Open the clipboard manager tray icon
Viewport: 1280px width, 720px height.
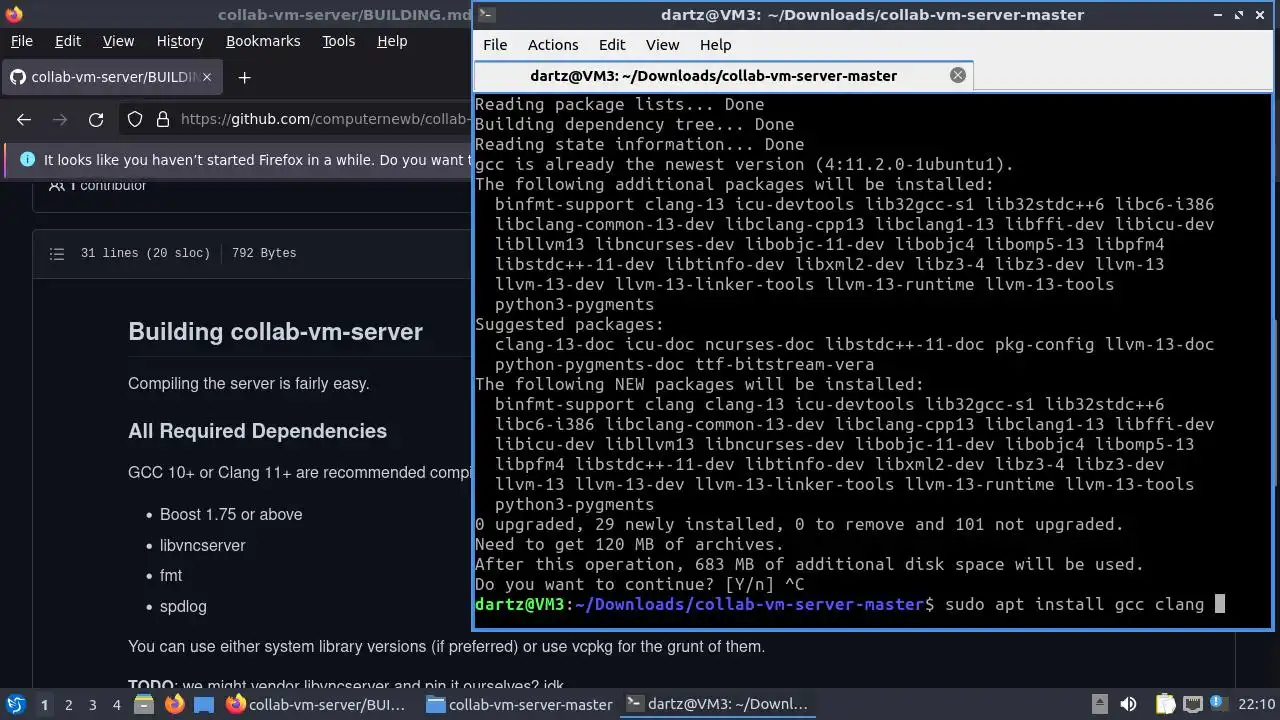pyautogui.click(x=1166, y=704)
